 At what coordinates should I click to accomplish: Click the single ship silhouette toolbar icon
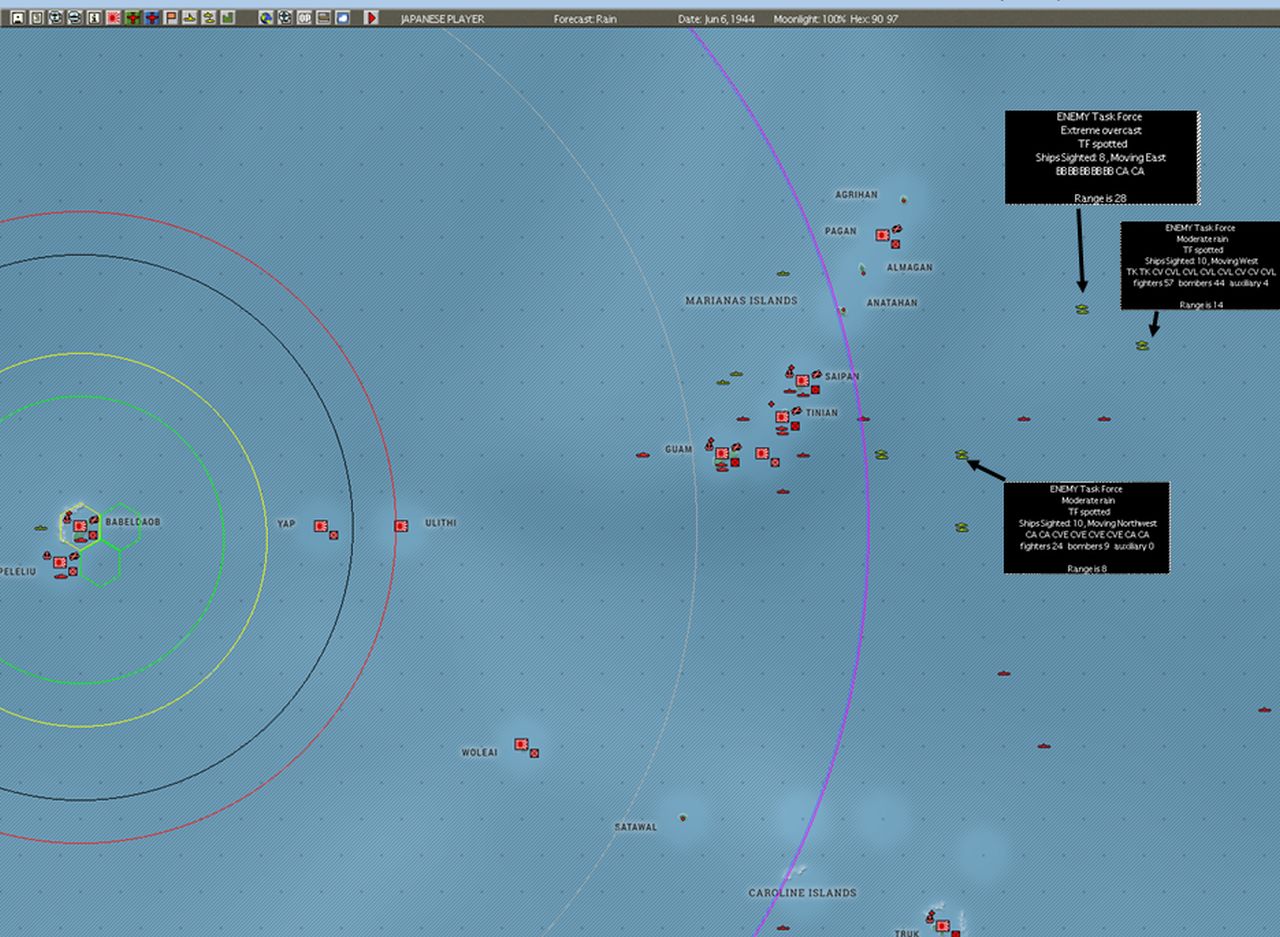click(190, 18)
